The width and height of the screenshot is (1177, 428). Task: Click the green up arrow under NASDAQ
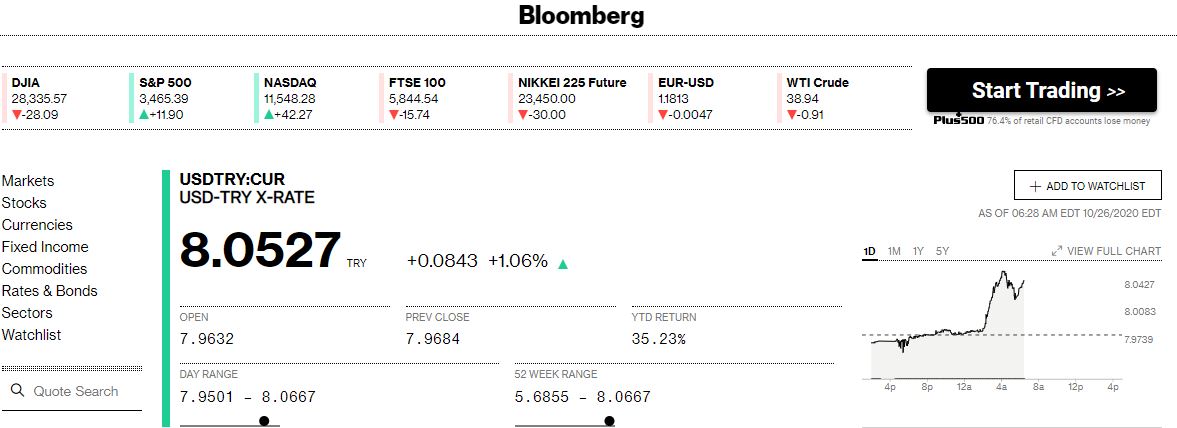pyautogui.click(x=269, y=115)
